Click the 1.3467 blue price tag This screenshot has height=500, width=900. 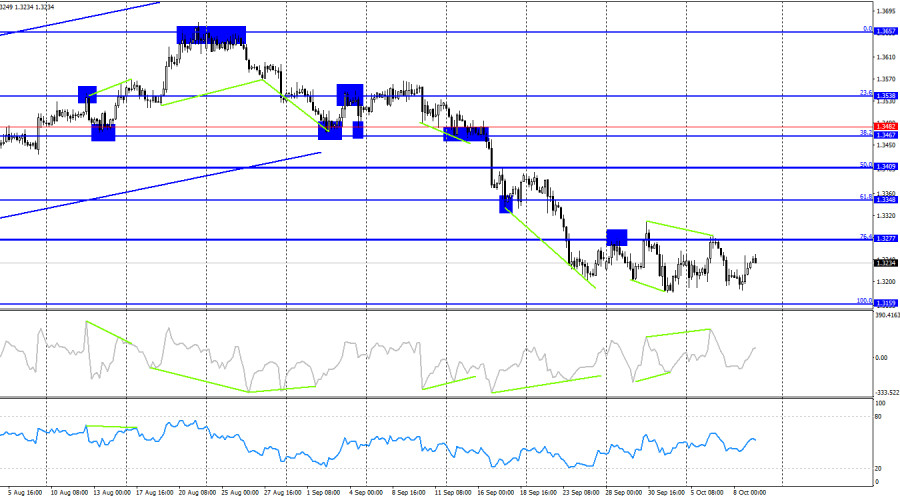[x=886, y=135]
